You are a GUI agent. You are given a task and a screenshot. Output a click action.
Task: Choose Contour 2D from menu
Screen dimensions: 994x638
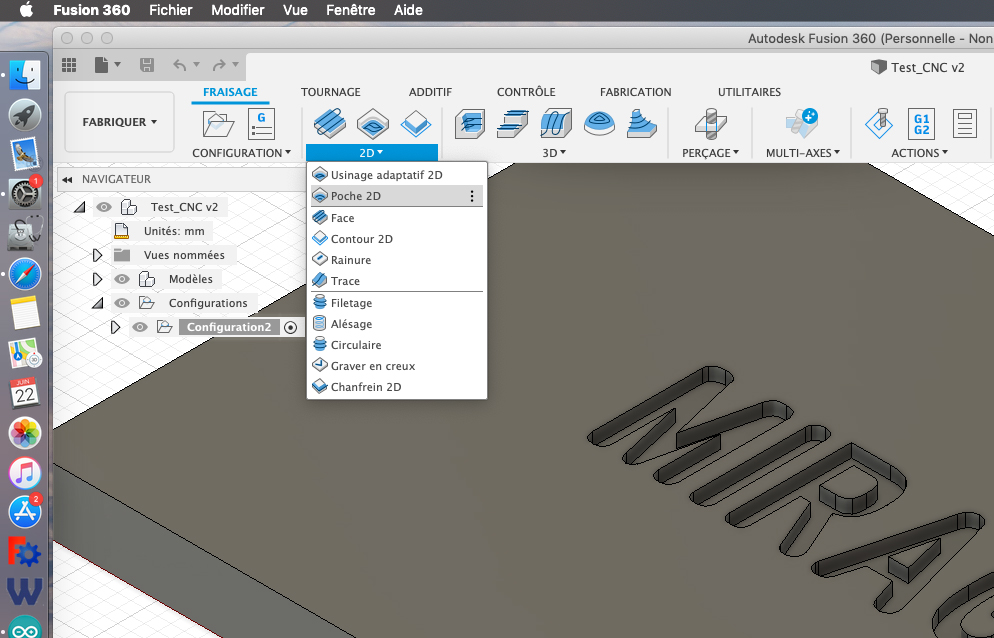point(397,239)
